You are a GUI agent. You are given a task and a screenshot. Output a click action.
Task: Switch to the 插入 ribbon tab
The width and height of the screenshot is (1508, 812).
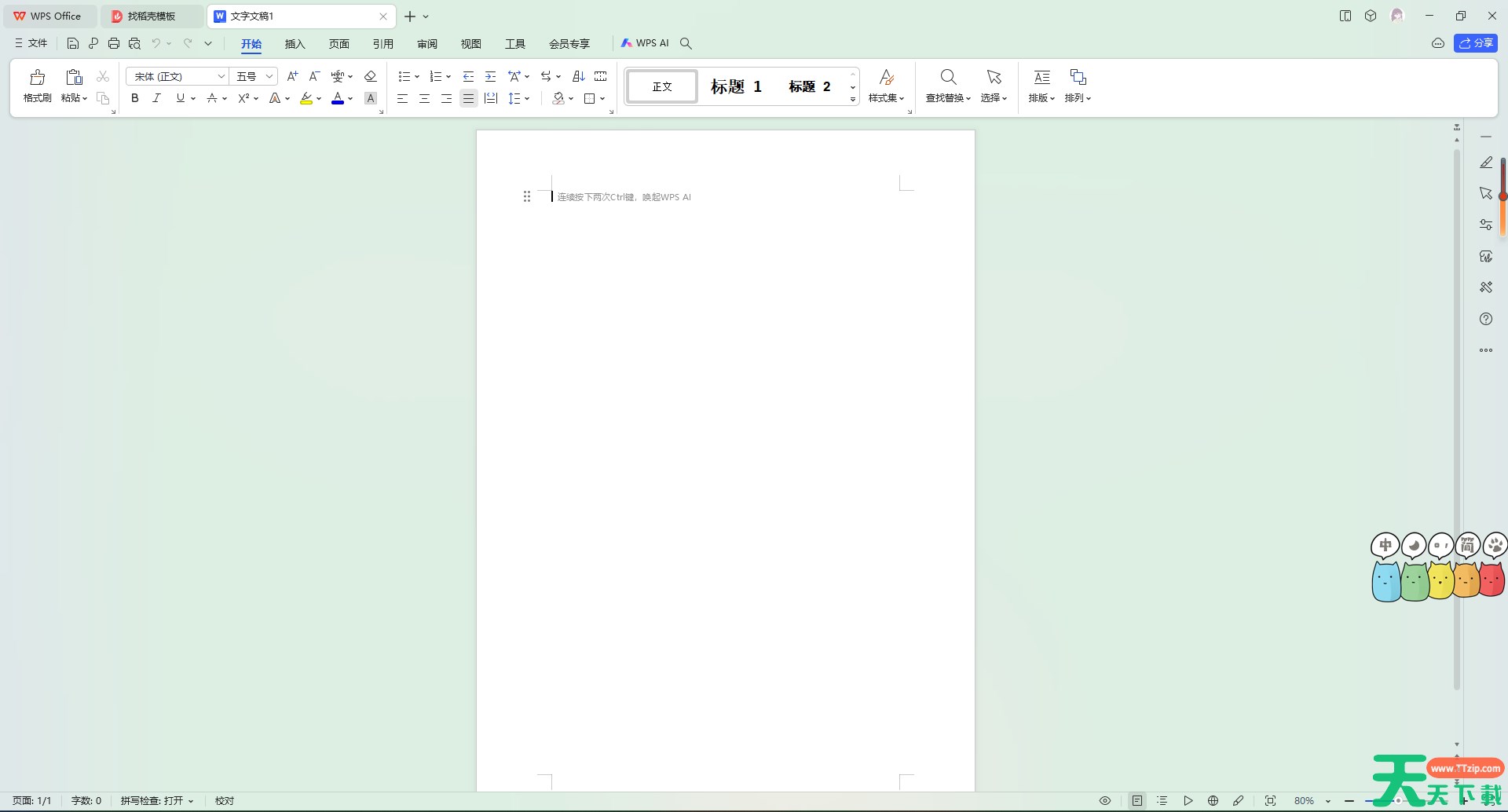pyautogui.click(x=295, y=43)
